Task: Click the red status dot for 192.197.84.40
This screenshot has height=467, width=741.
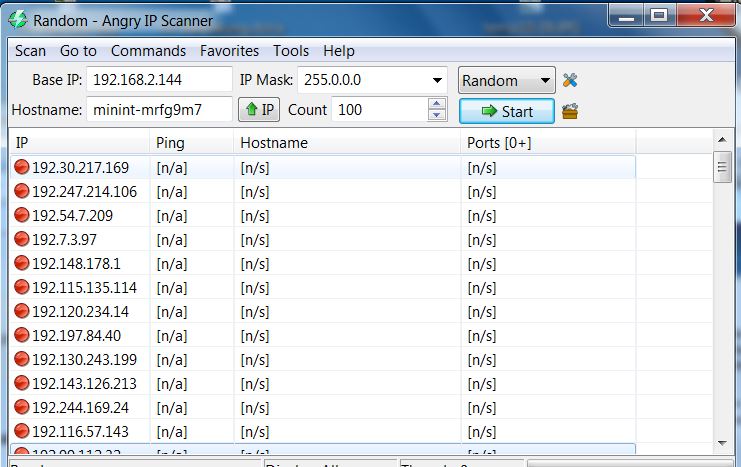Action: (x=22, y=335)
